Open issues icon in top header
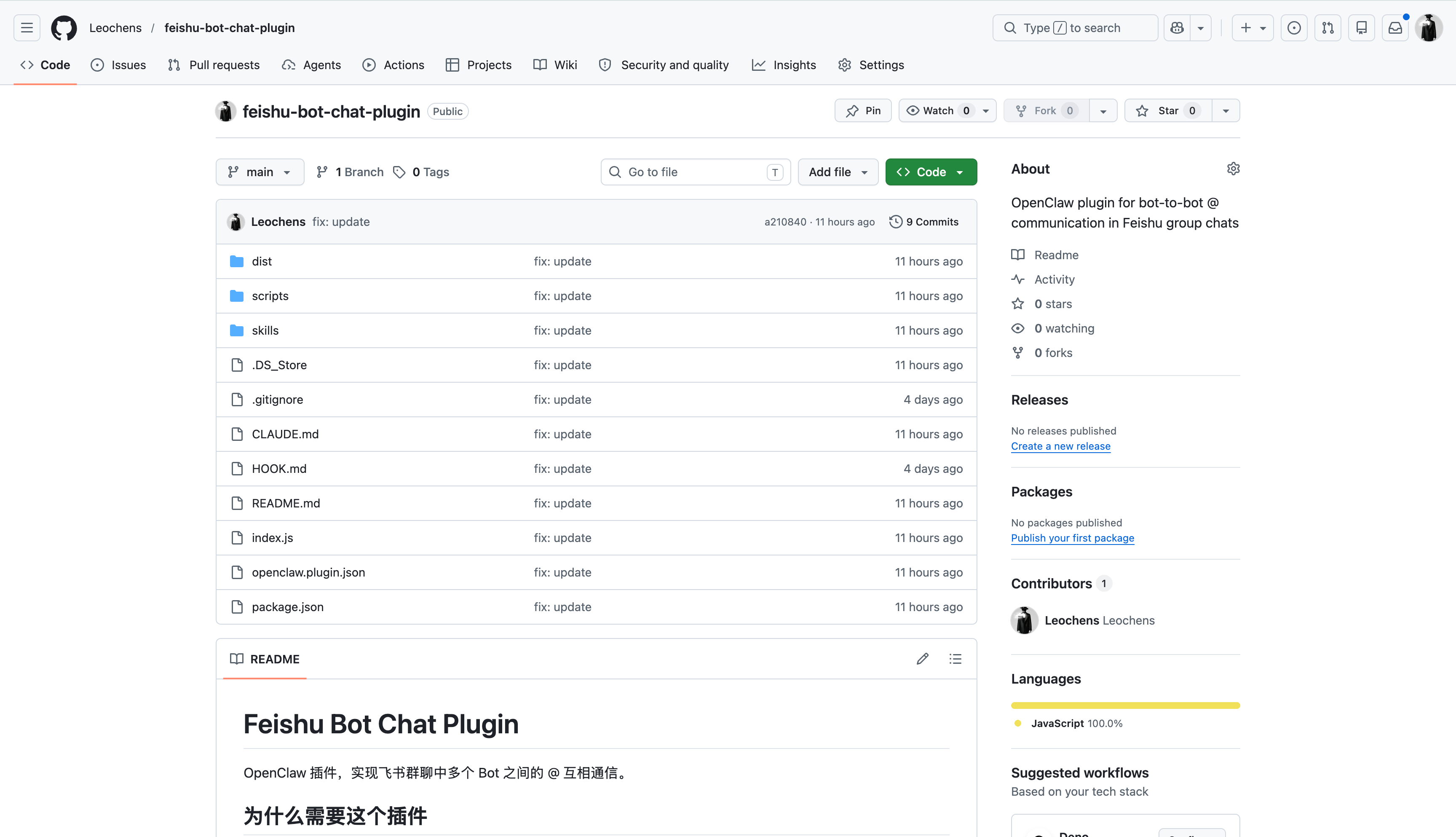 point(1294,27)
